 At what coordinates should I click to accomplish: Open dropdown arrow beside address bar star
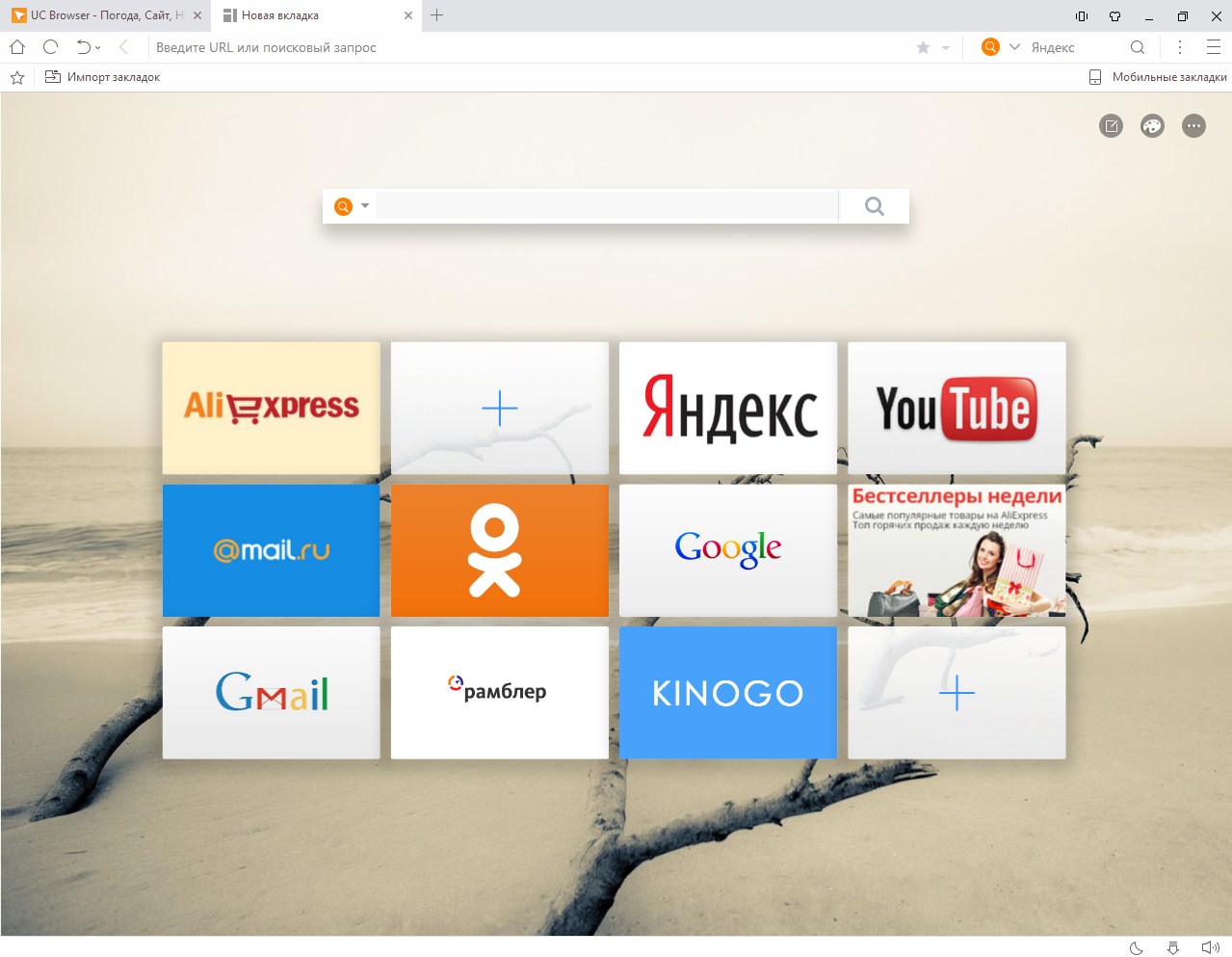click(946, 48)
